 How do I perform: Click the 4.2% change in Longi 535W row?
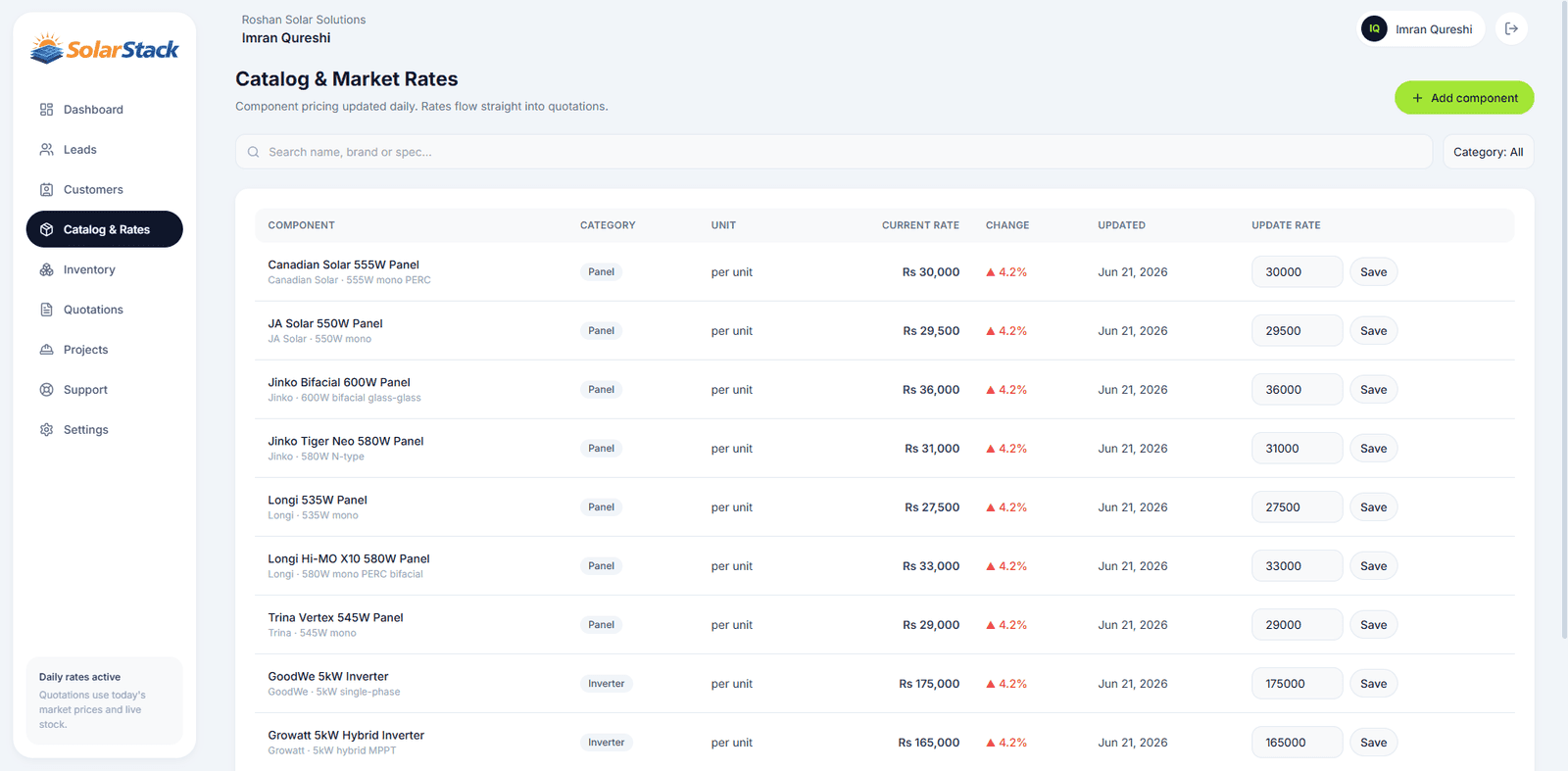click(1006, 507)
